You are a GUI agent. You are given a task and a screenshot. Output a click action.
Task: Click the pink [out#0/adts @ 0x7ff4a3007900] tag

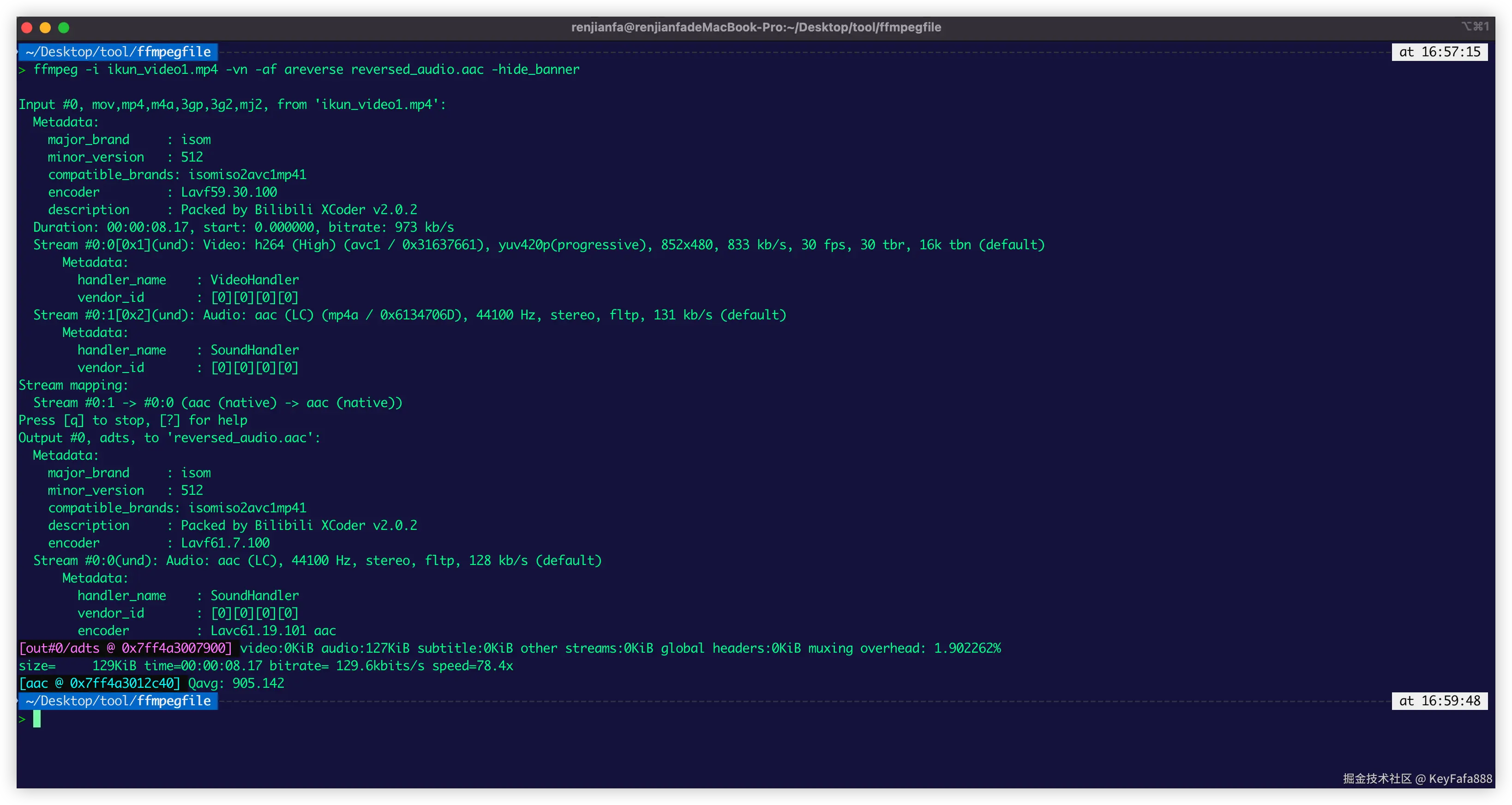[126, 648]
